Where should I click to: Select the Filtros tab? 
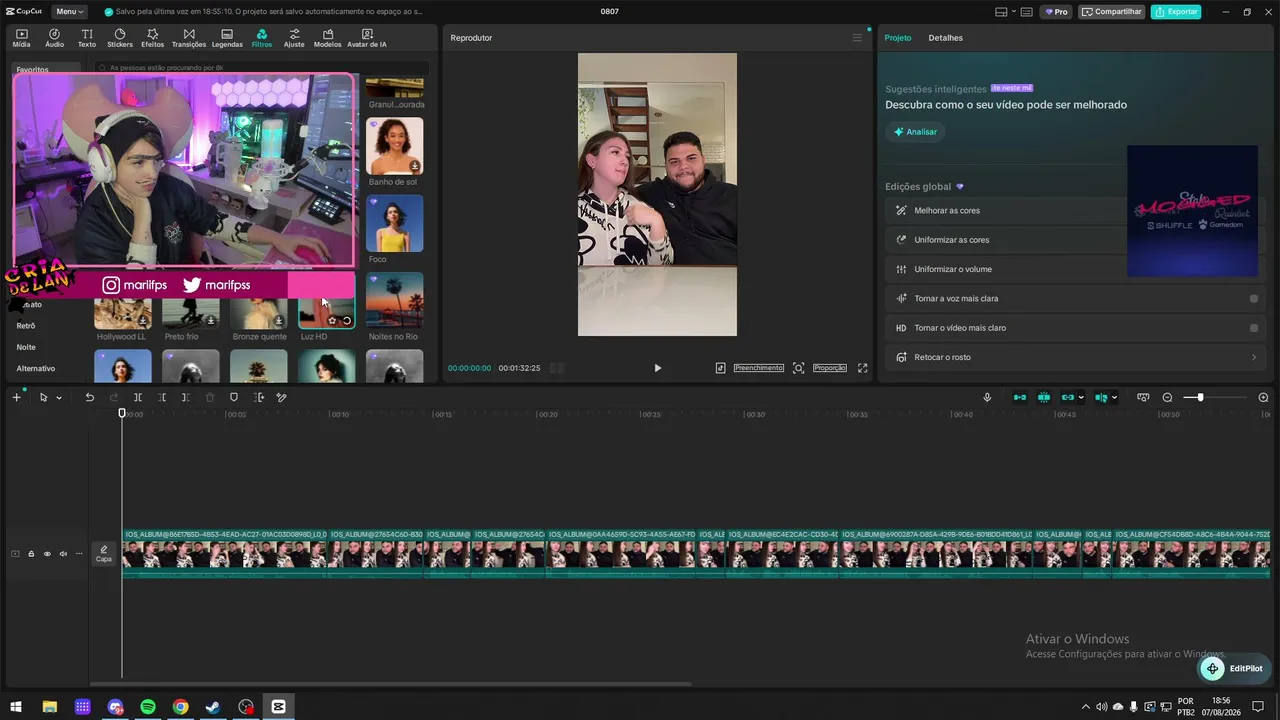pyautogui.click(x=261, y=38)
